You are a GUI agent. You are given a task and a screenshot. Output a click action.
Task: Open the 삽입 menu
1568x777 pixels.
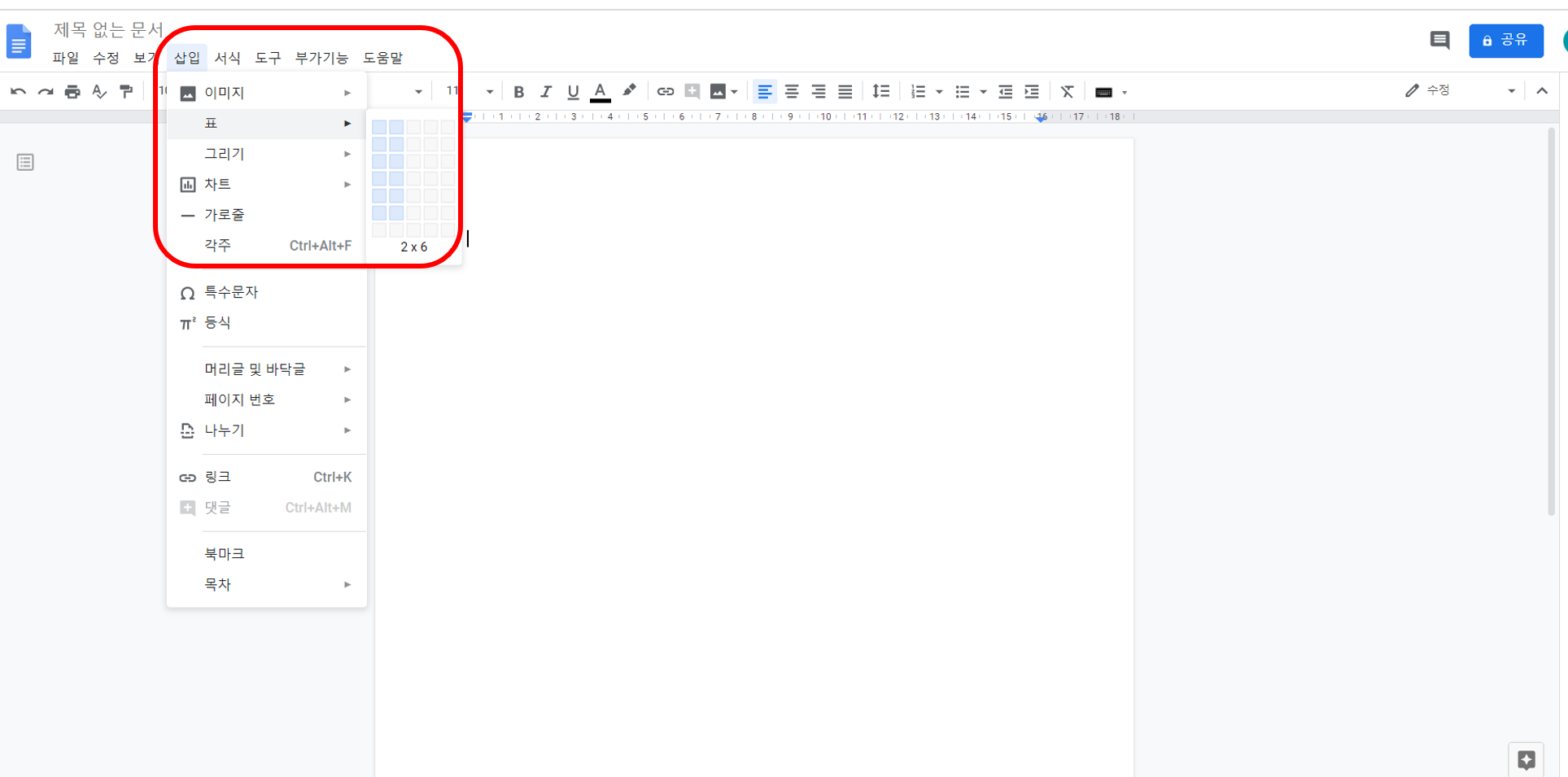(x=187, y=58)
